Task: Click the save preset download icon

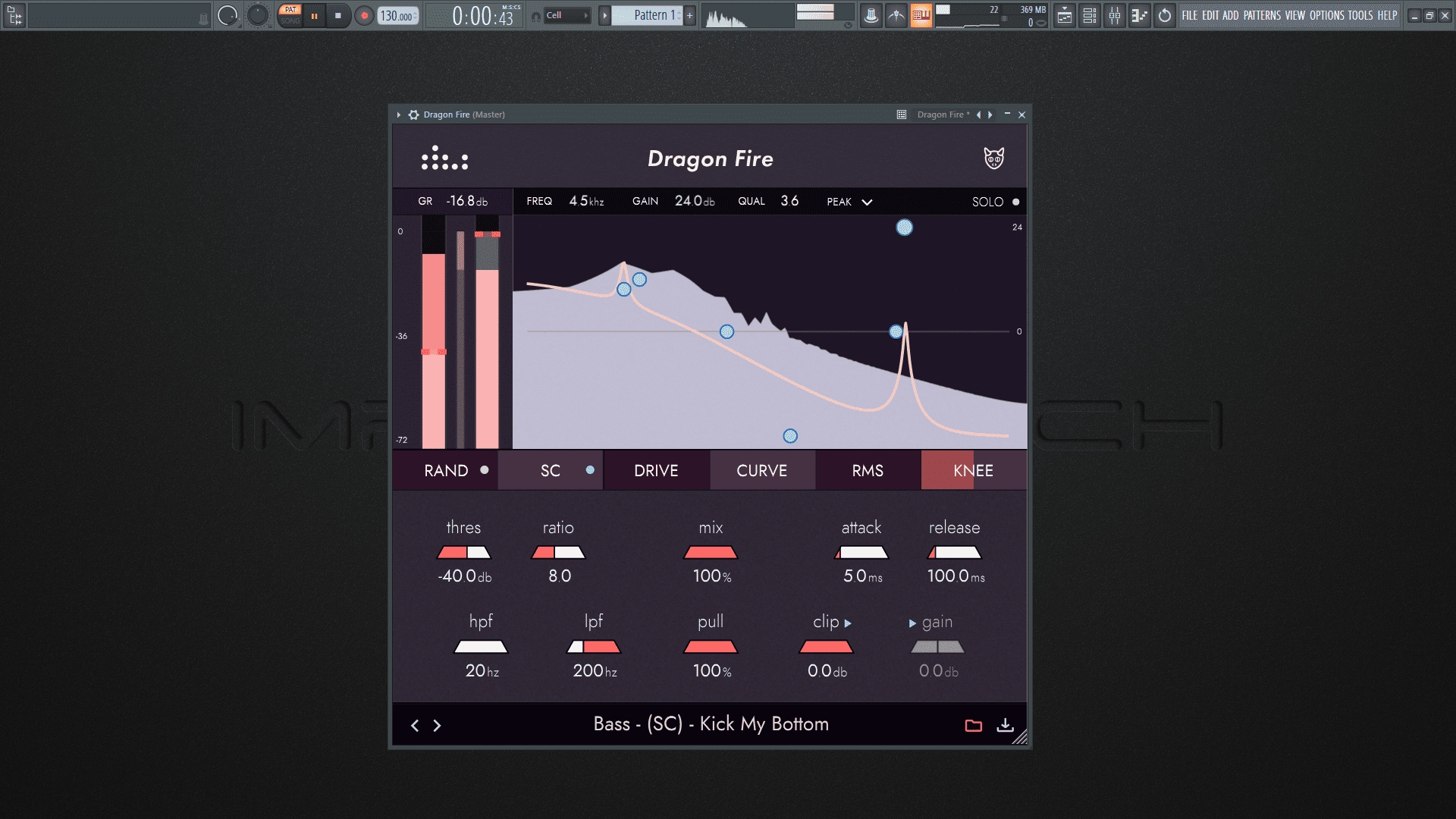Action: [x=1006, y=726]
